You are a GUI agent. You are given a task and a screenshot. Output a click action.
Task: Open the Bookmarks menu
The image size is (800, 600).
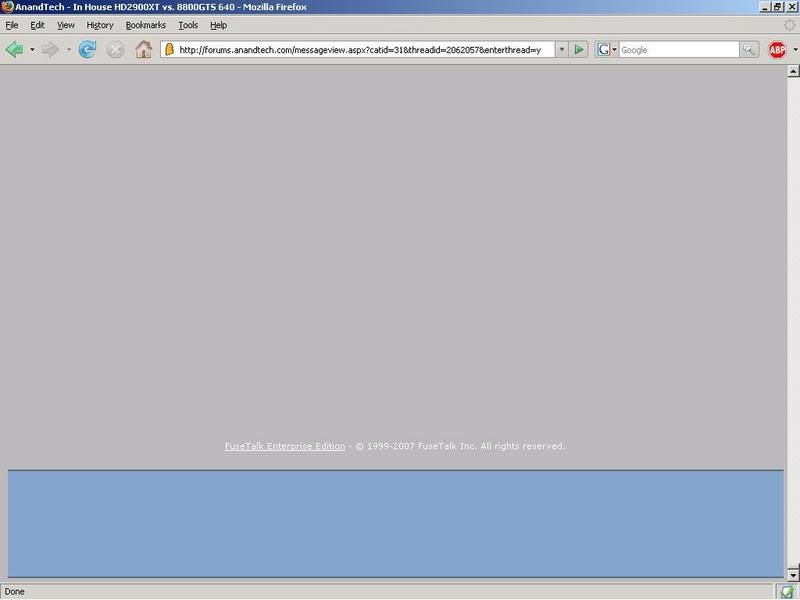[x=145, y=25]
